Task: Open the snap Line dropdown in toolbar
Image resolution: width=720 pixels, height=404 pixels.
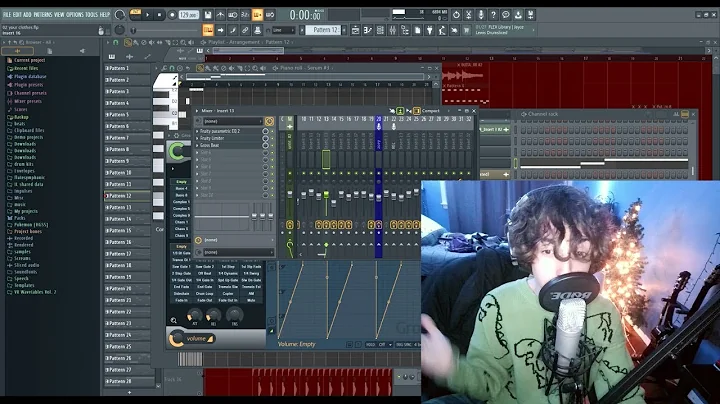Action: tap(283, 30)
